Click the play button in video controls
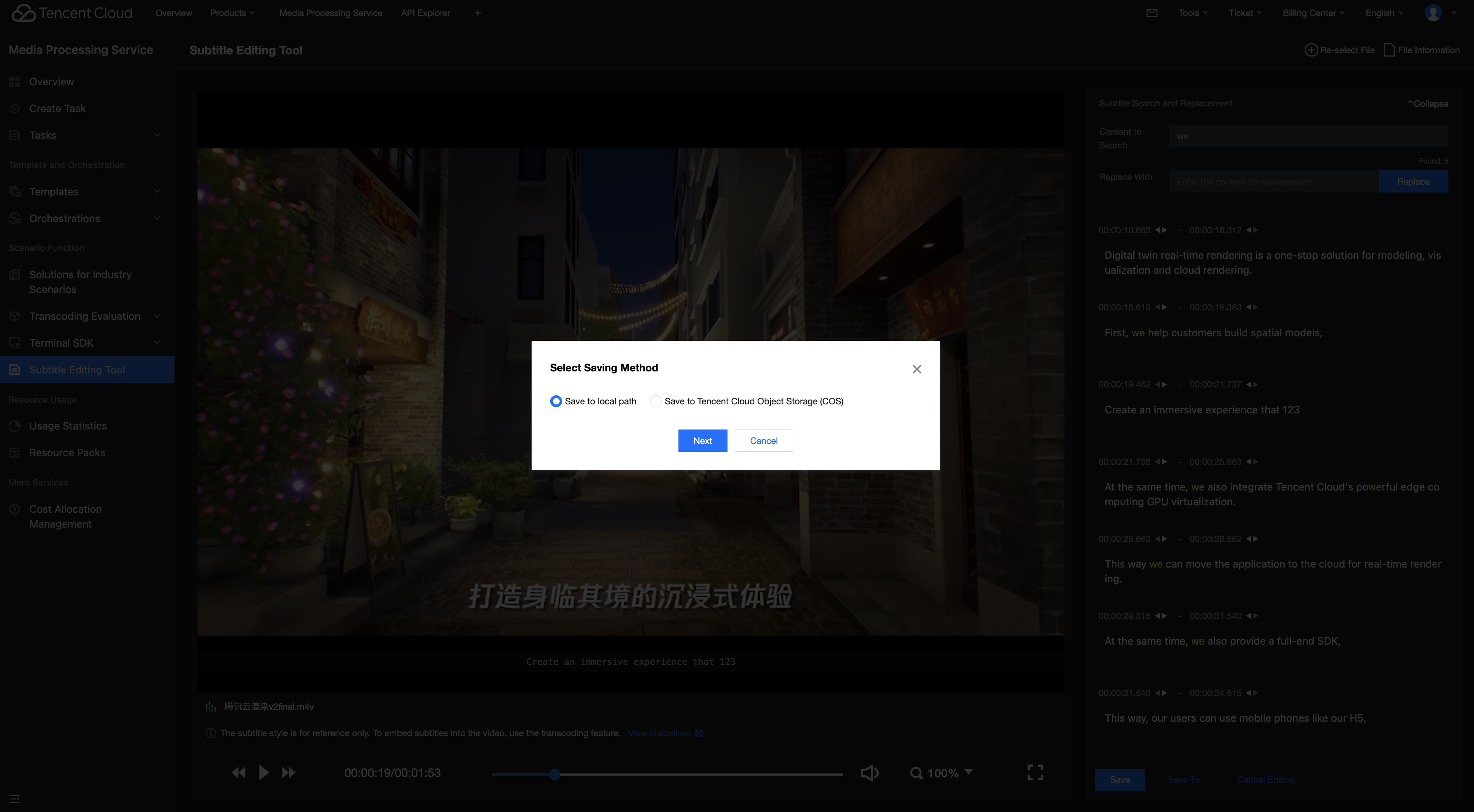 coord(263,772)
